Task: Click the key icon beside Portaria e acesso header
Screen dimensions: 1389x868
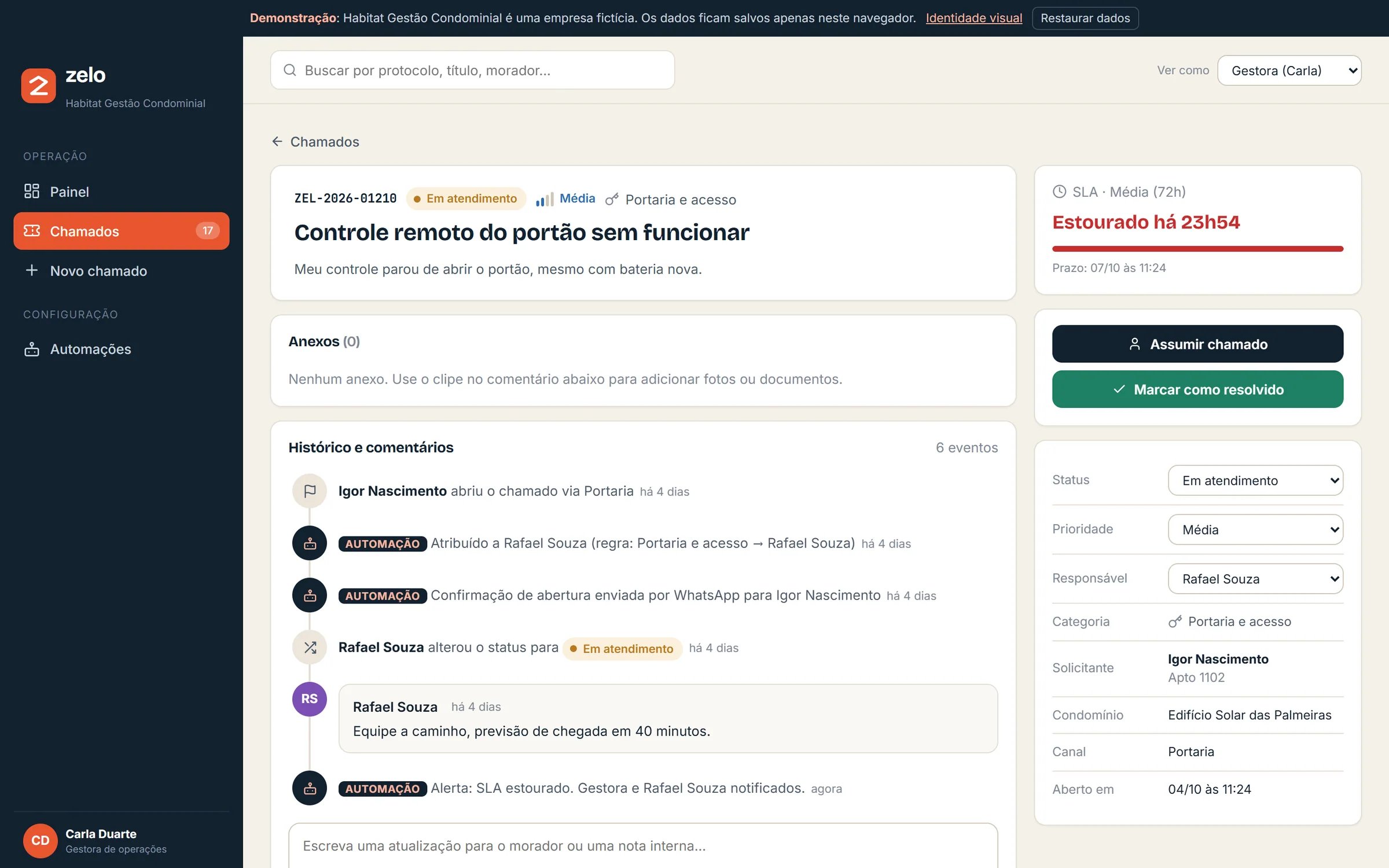Action: click(612, 200)
